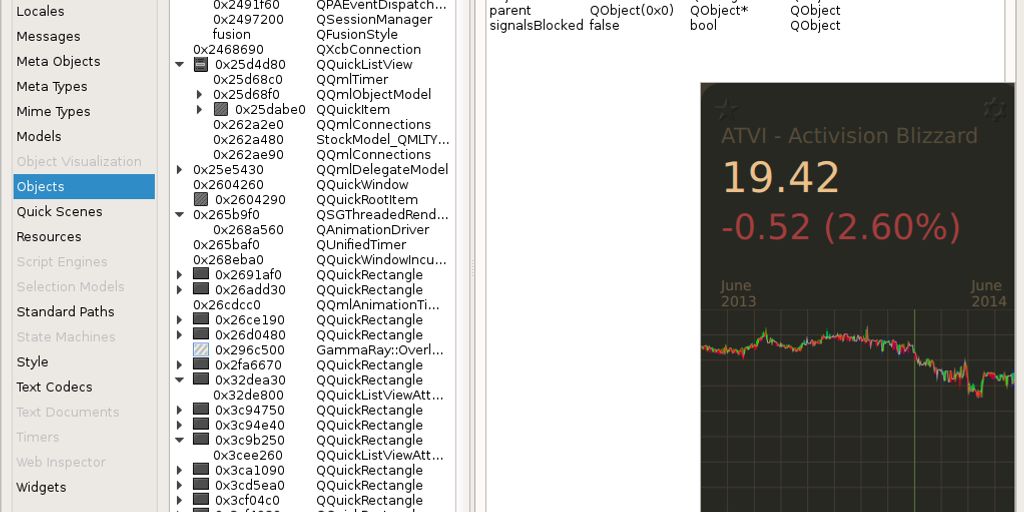Select the 0x2497200 QSessionManager row
This screenshot has width=1024, height=512.
[312, 20]
